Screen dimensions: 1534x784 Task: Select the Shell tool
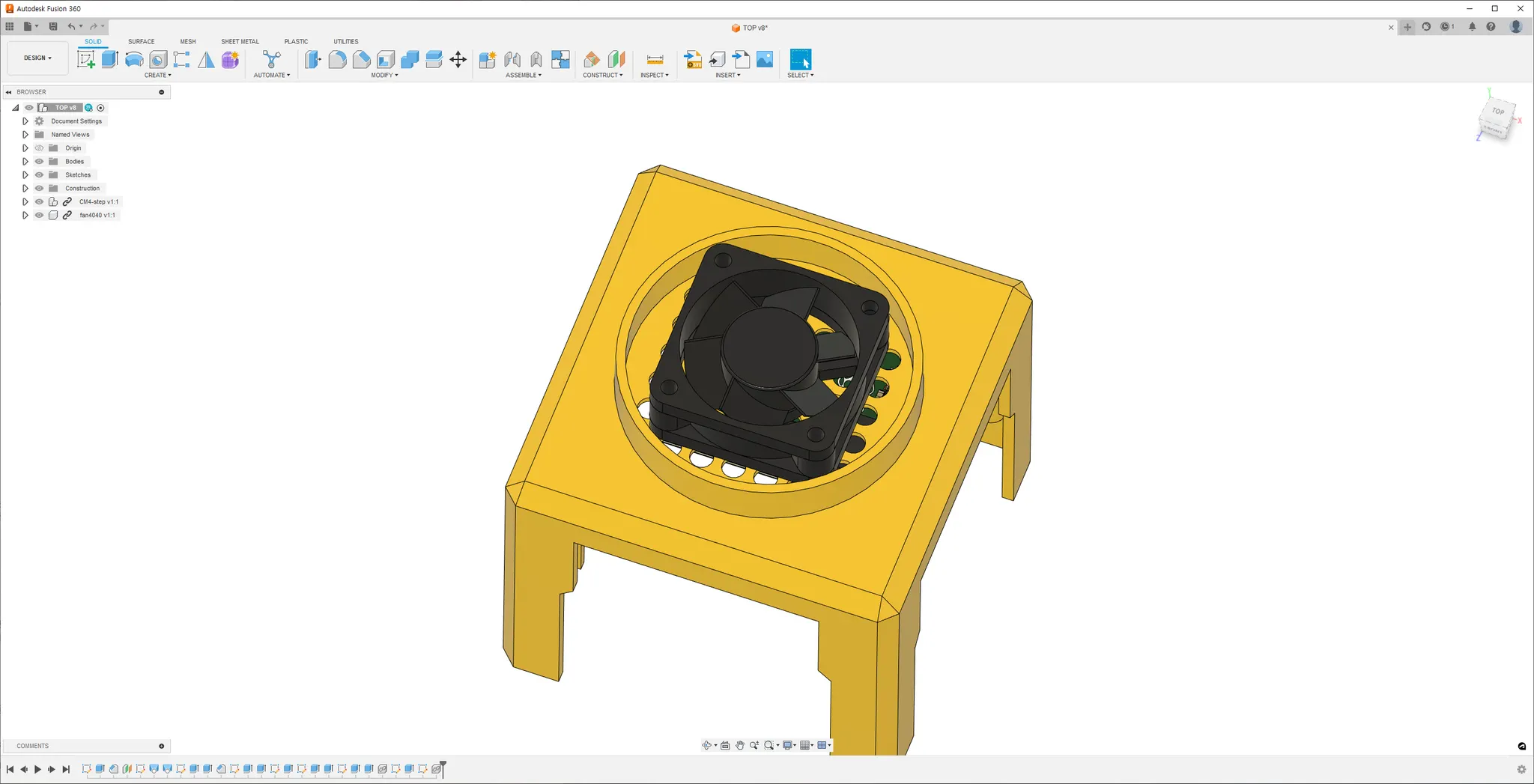(x=386, y=59)
